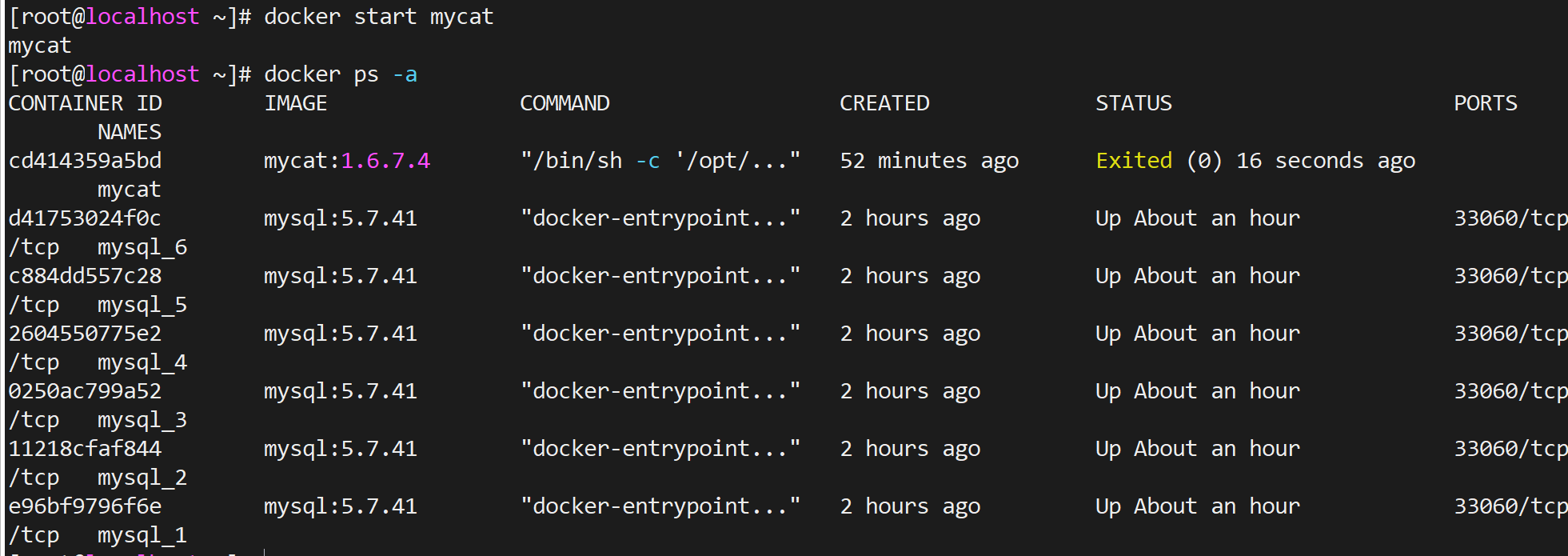
Task: Click the CREATED column header
Action: pyautogui.click(x=884, y=103)
